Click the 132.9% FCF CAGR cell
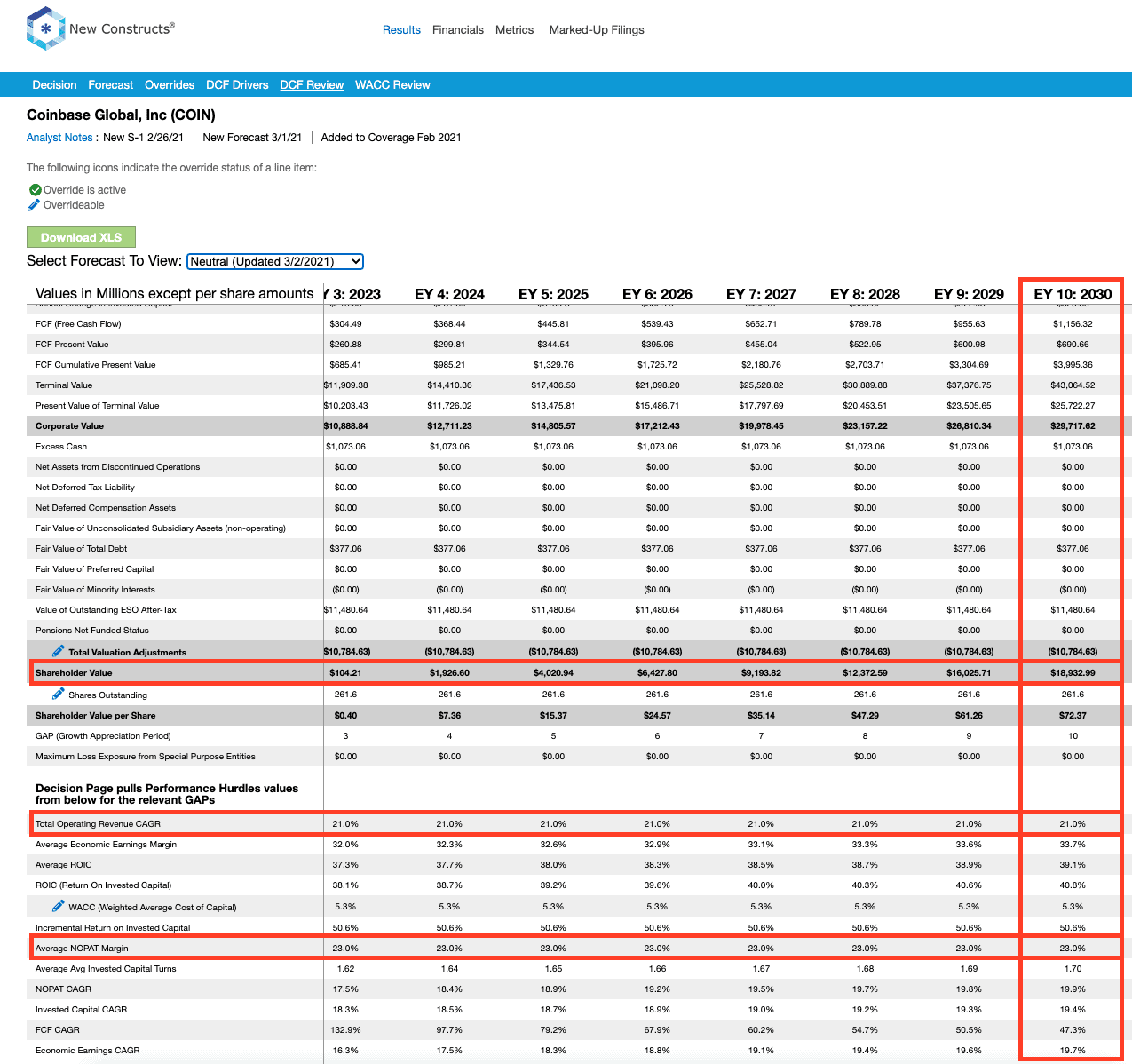 pos(345,1030)
